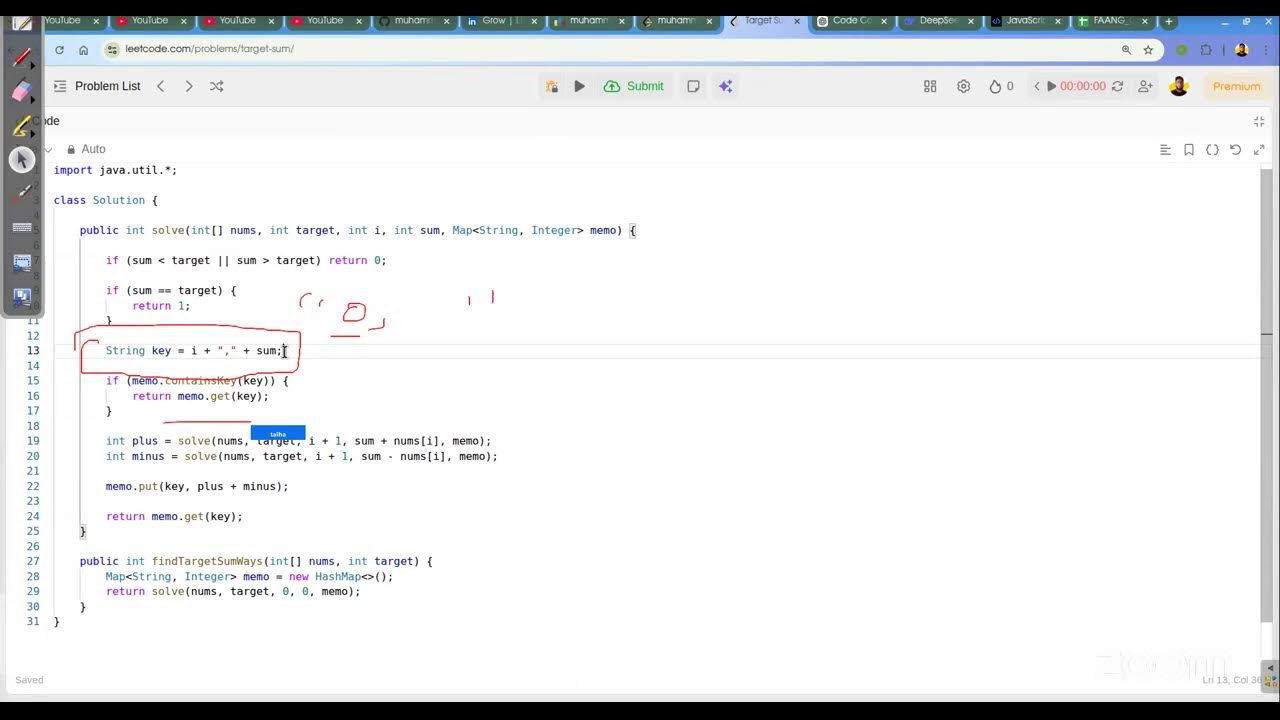Screen dimensions: 1280x720
Task: Click the Premium button
Action: (x=1237, y=86)
